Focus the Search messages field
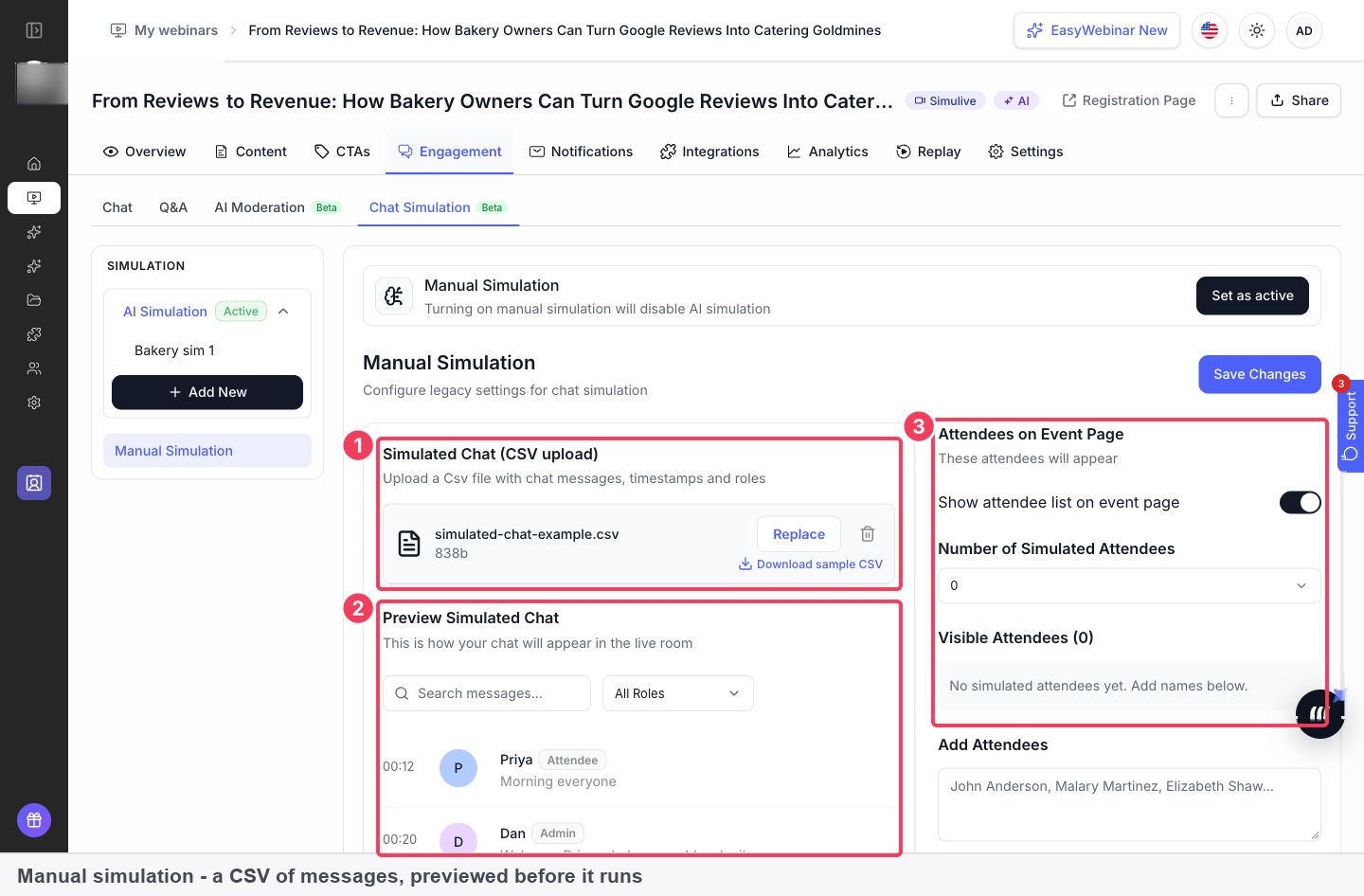The width and height of the screenshot is (1364, 896). (487, 693)
